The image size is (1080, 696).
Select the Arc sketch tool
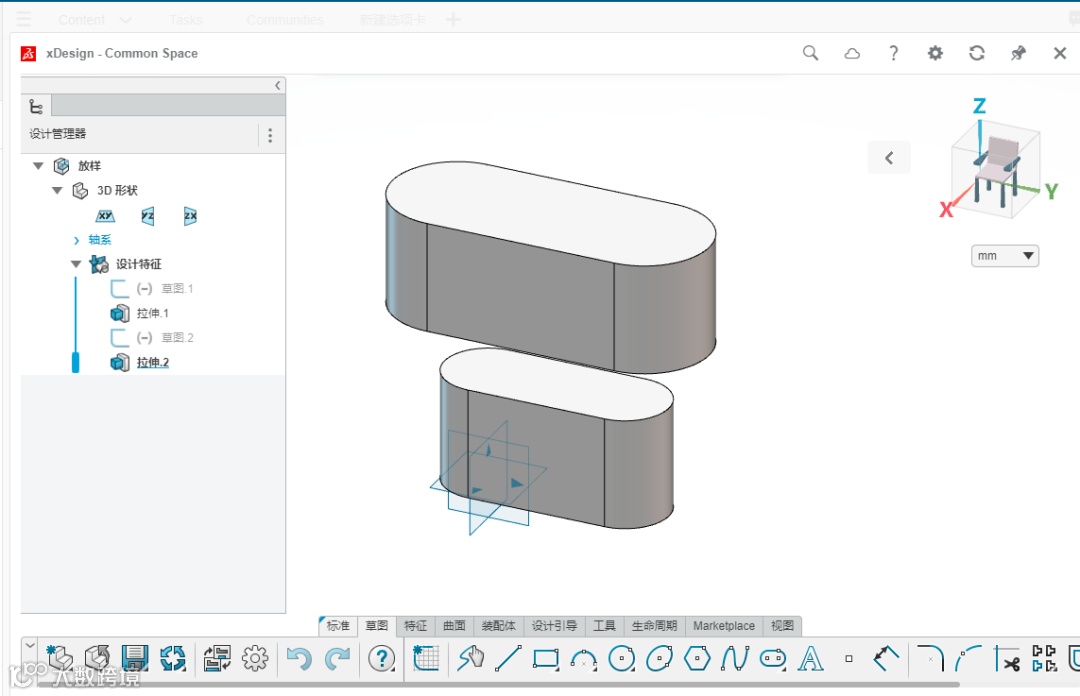pos(584,659)
